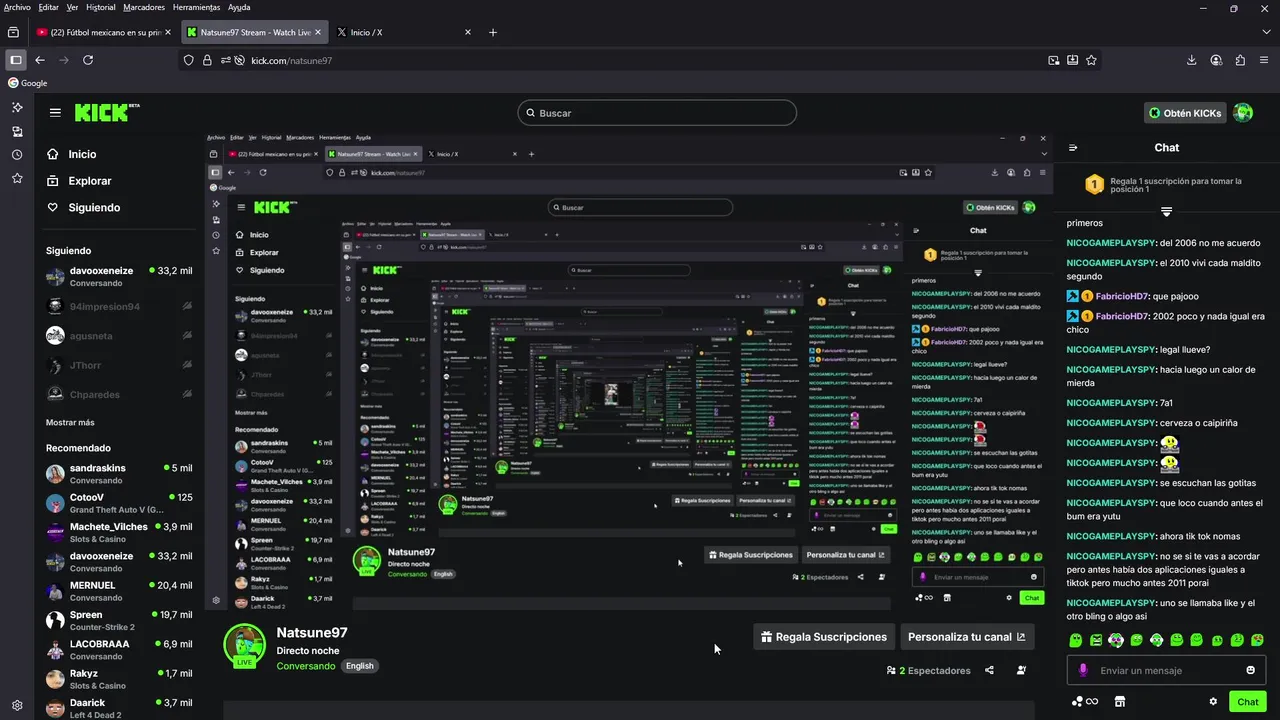Open MERNUEL recommended channel

click(x=119, y=591)
